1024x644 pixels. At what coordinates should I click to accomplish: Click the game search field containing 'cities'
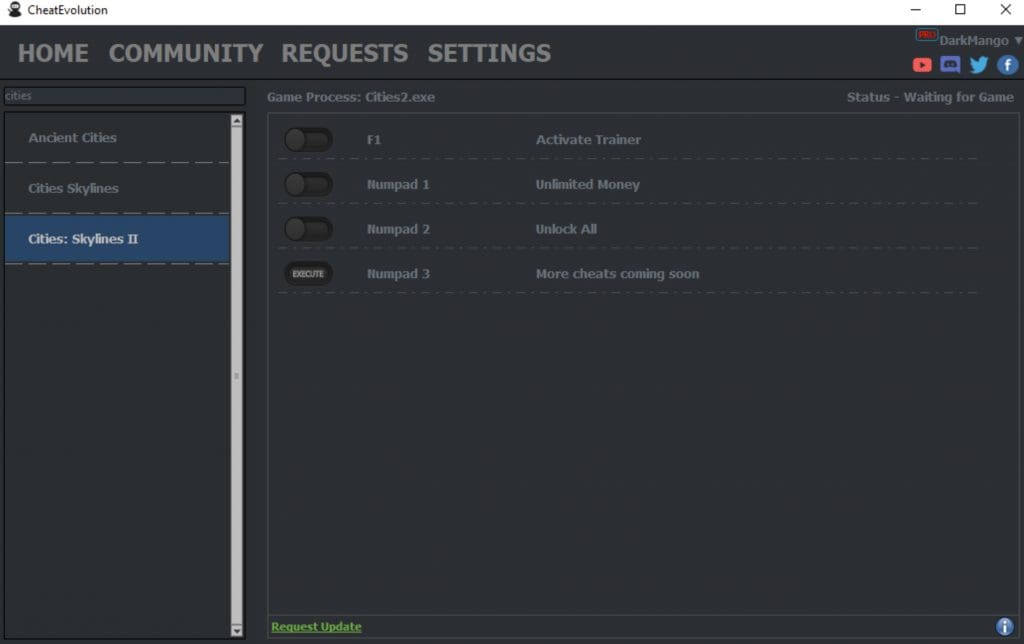click(x=124, y=96)
